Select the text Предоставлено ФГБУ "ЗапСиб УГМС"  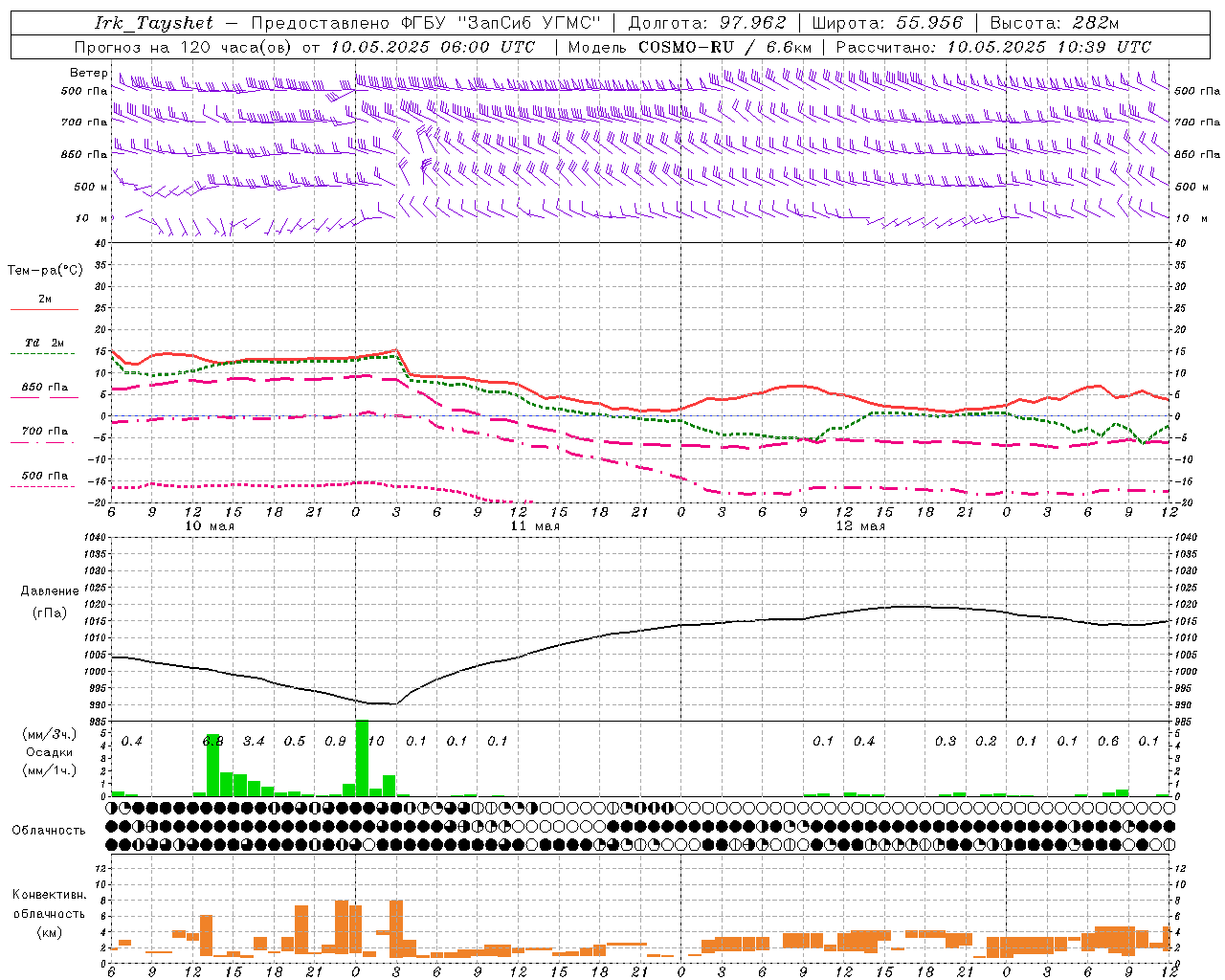point(425,23)
